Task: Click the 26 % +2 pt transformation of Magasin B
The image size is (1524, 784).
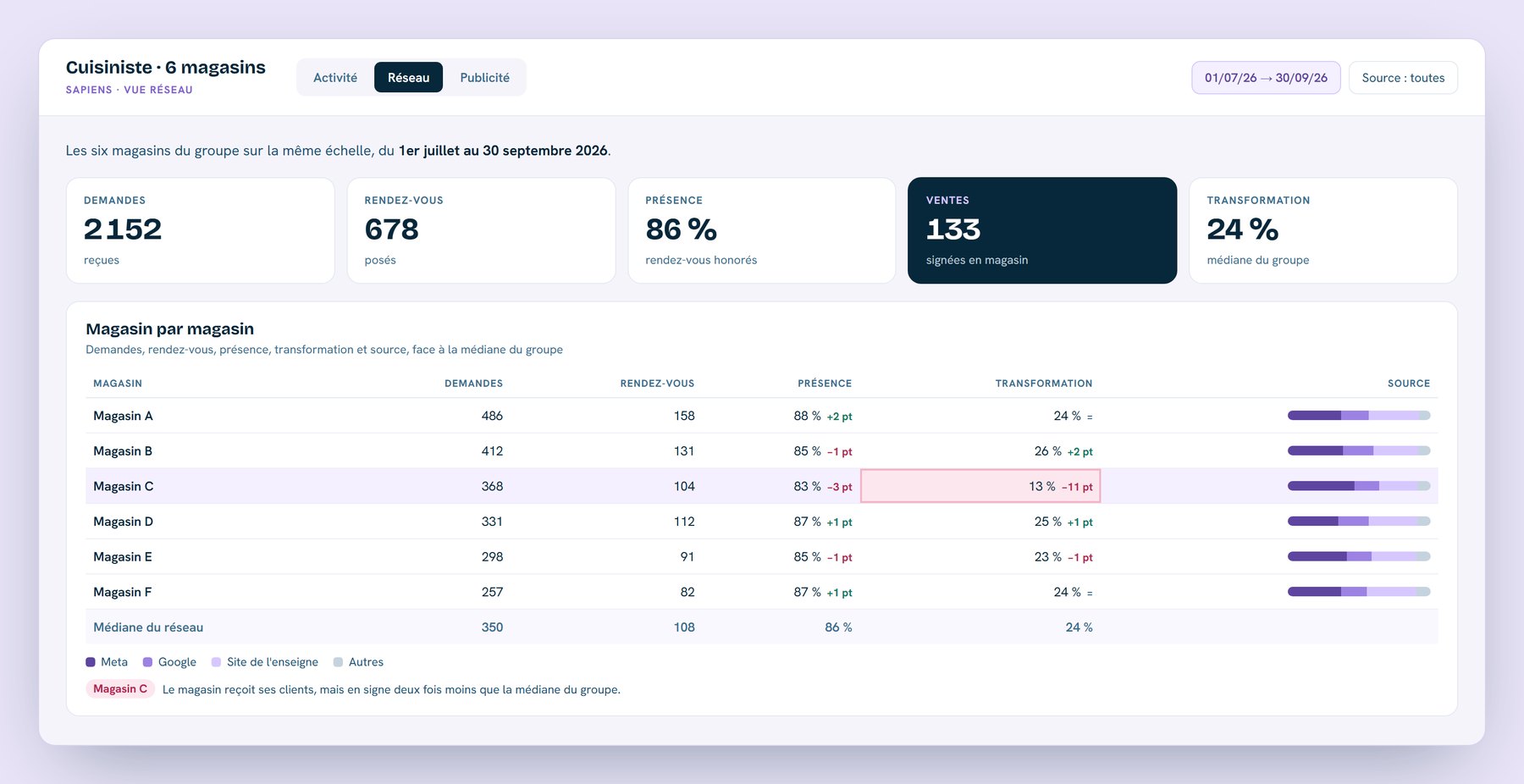Action: (x=1063, y=451)
